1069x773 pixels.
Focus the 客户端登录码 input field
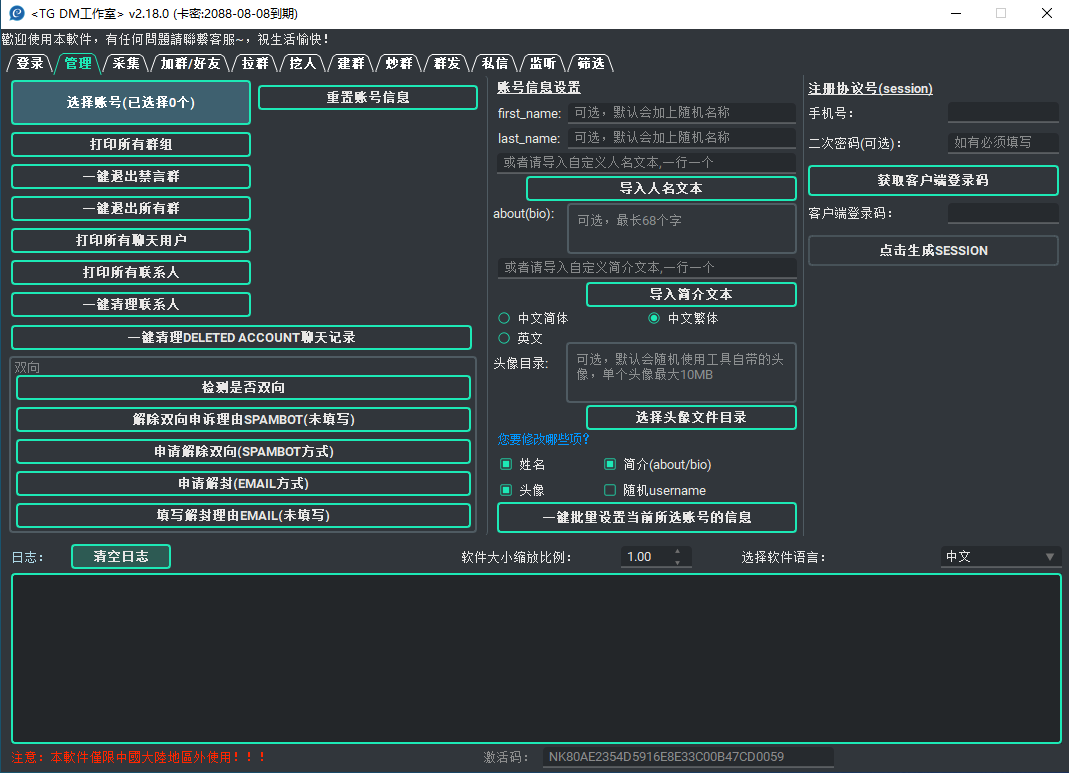click(1003, 213)
